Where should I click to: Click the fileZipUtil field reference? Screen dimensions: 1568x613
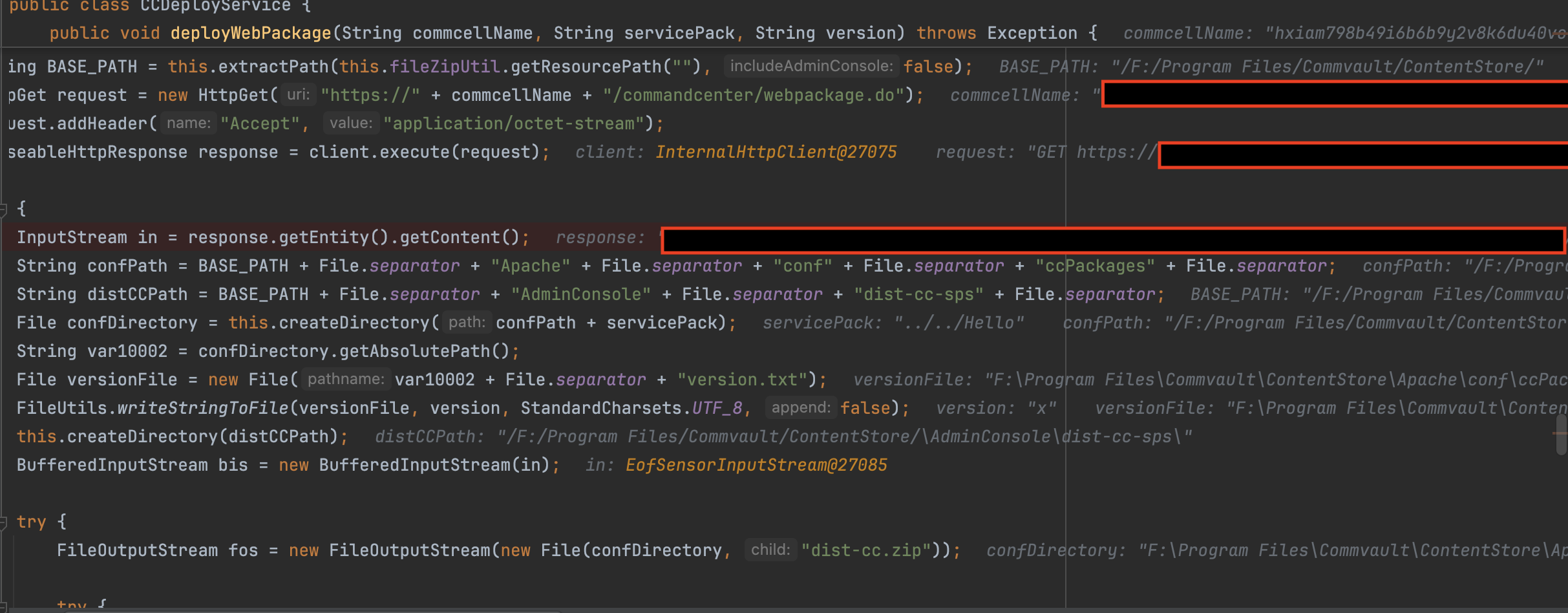(445, 67)
